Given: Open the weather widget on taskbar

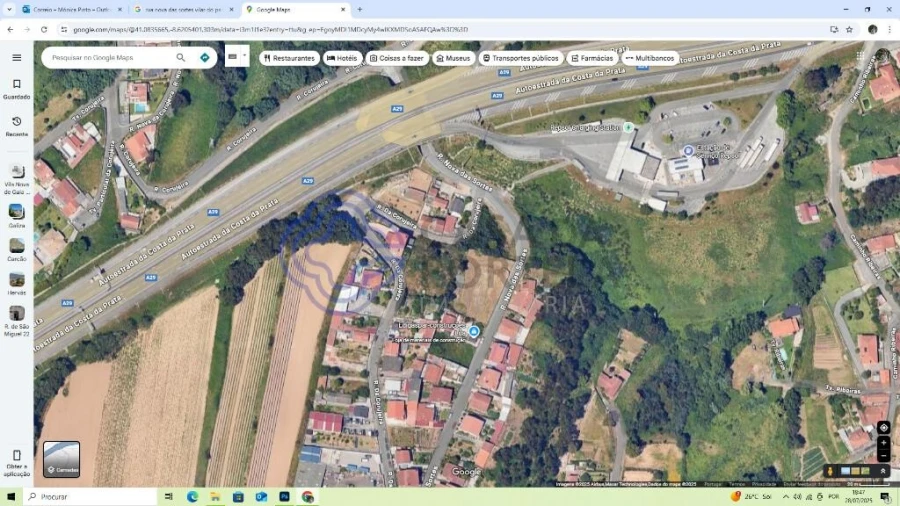Looking at the screenshot, I should pos(751,497).
